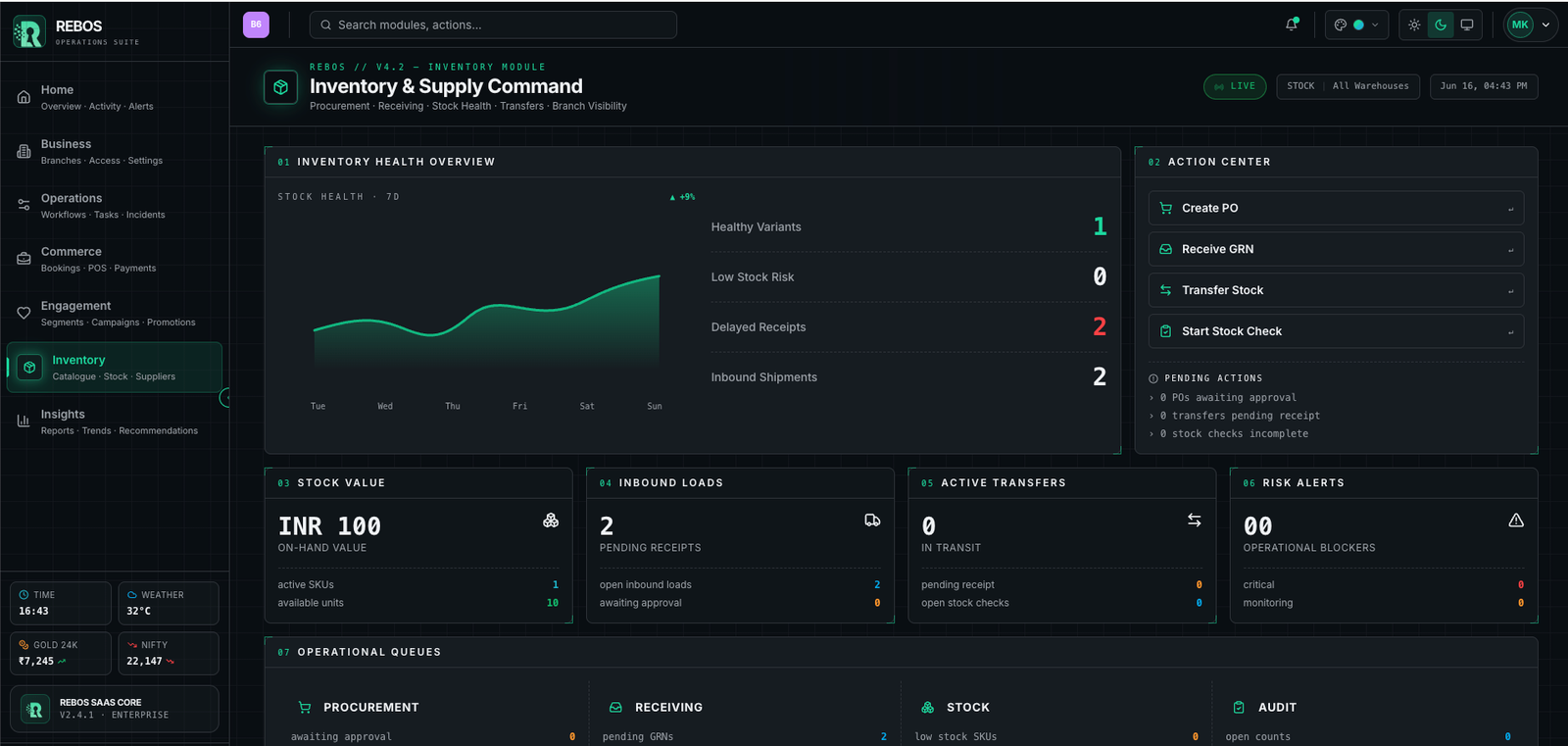Switch to light theme sun toggle
Viewport: 1568px width, 746px height.
point(1414,25)
